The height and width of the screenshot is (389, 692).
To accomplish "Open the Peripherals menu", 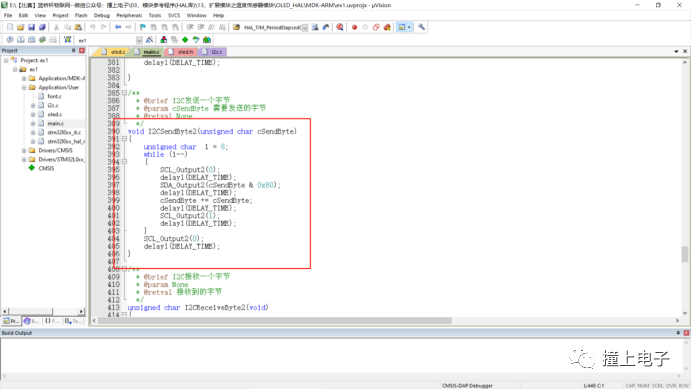I will pos(129,15).
